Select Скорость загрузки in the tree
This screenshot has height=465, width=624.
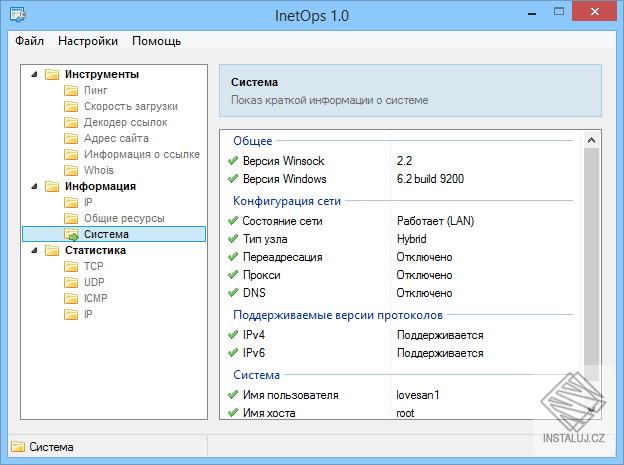click(131, 106)
